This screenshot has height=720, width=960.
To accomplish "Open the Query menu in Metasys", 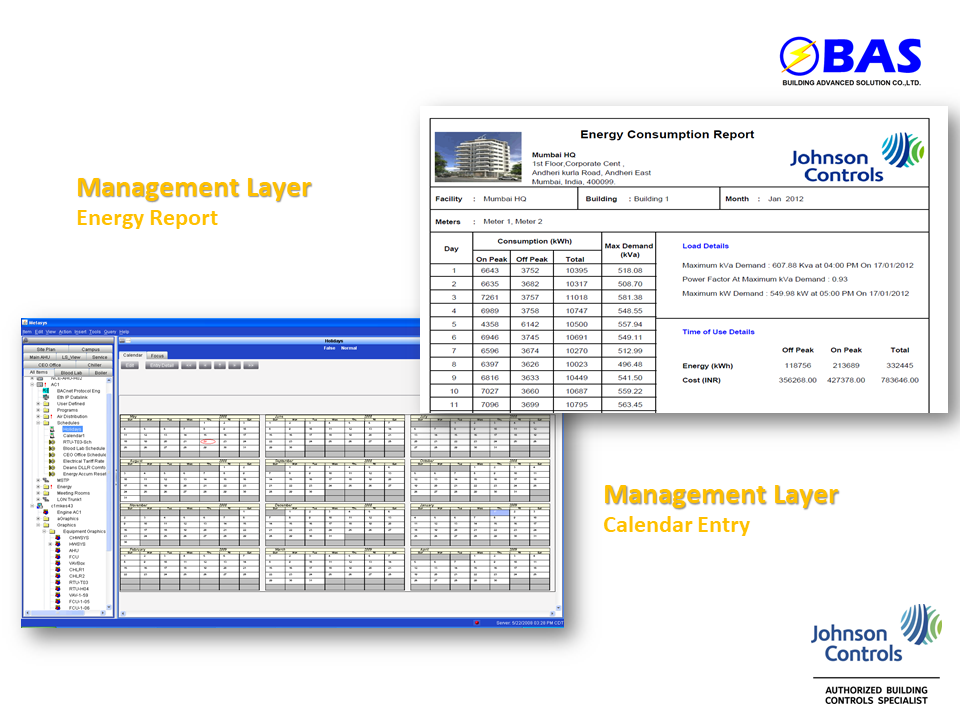I will (x=110, y=332).
